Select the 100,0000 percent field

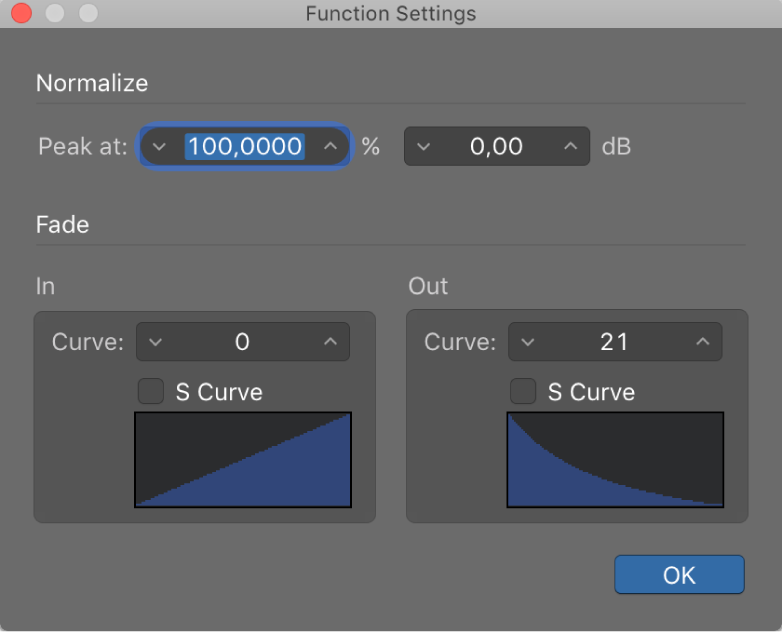coord(244,147)
